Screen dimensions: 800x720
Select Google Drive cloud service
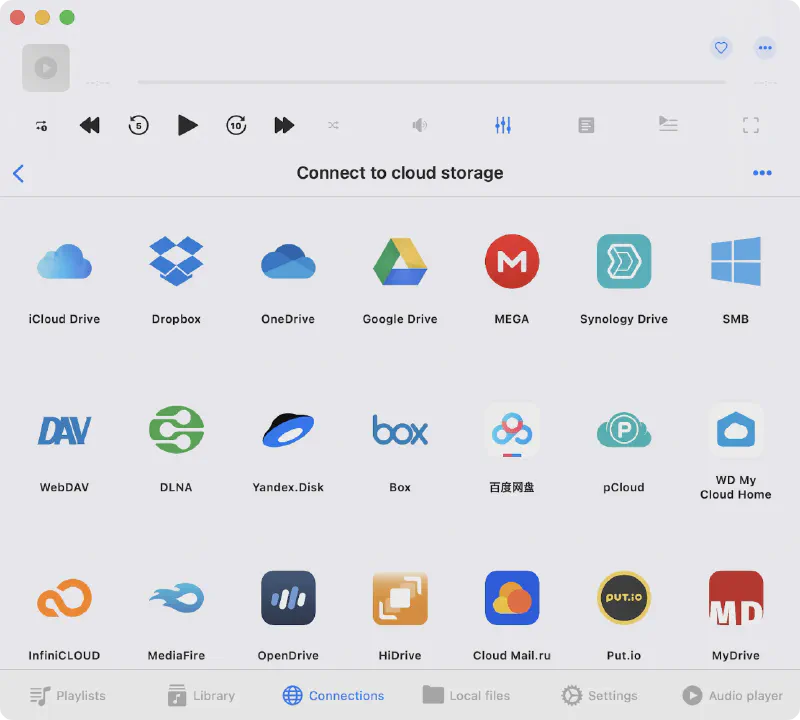pos(400,262)
